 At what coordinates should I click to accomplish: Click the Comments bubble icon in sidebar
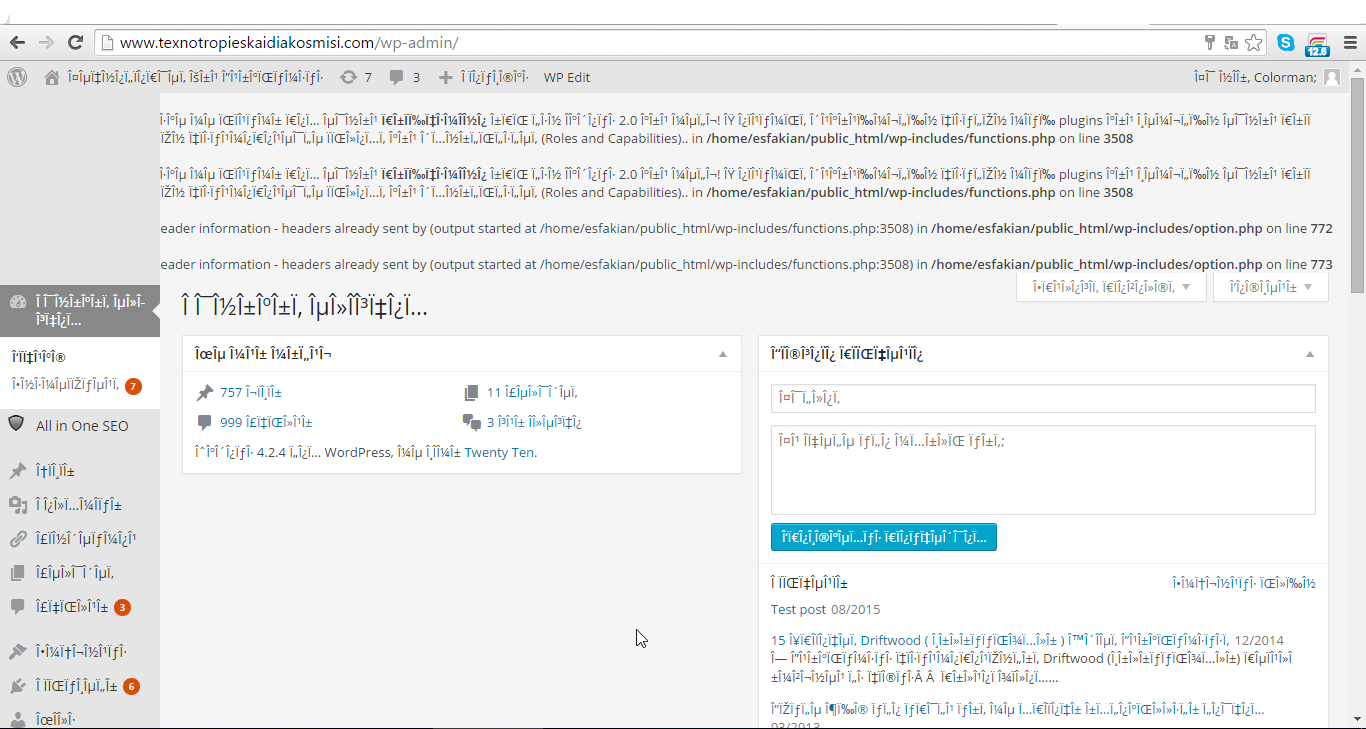[17, 606]
